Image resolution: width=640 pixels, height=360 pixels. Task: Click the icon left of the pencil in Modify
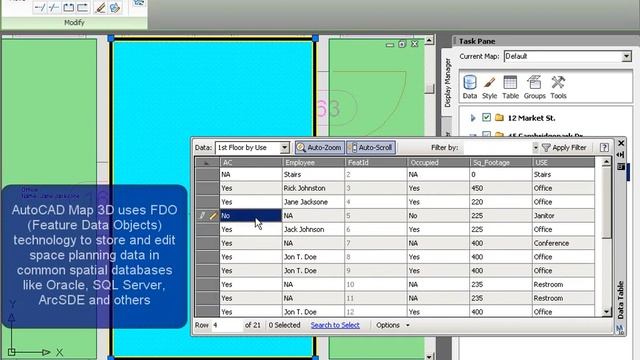[82, 8]
